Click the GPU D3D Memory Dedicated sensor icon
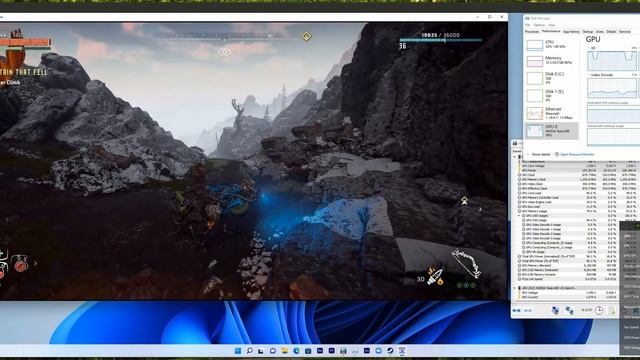Screen dimensions: 640x360 (x=519, y=270)
